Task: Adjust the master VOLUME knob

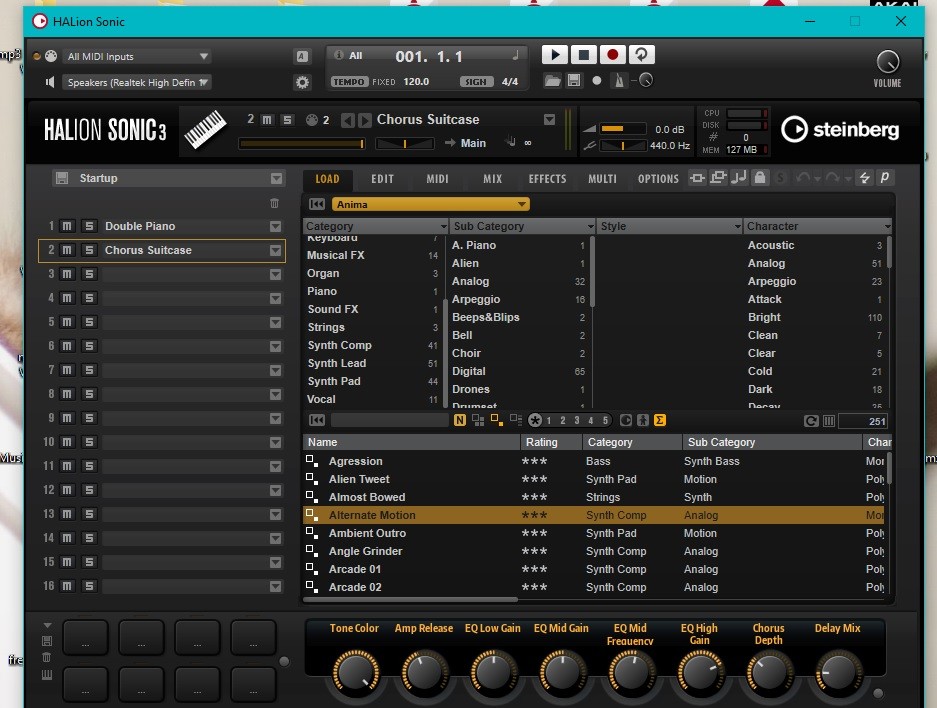Action: [887, 62]
